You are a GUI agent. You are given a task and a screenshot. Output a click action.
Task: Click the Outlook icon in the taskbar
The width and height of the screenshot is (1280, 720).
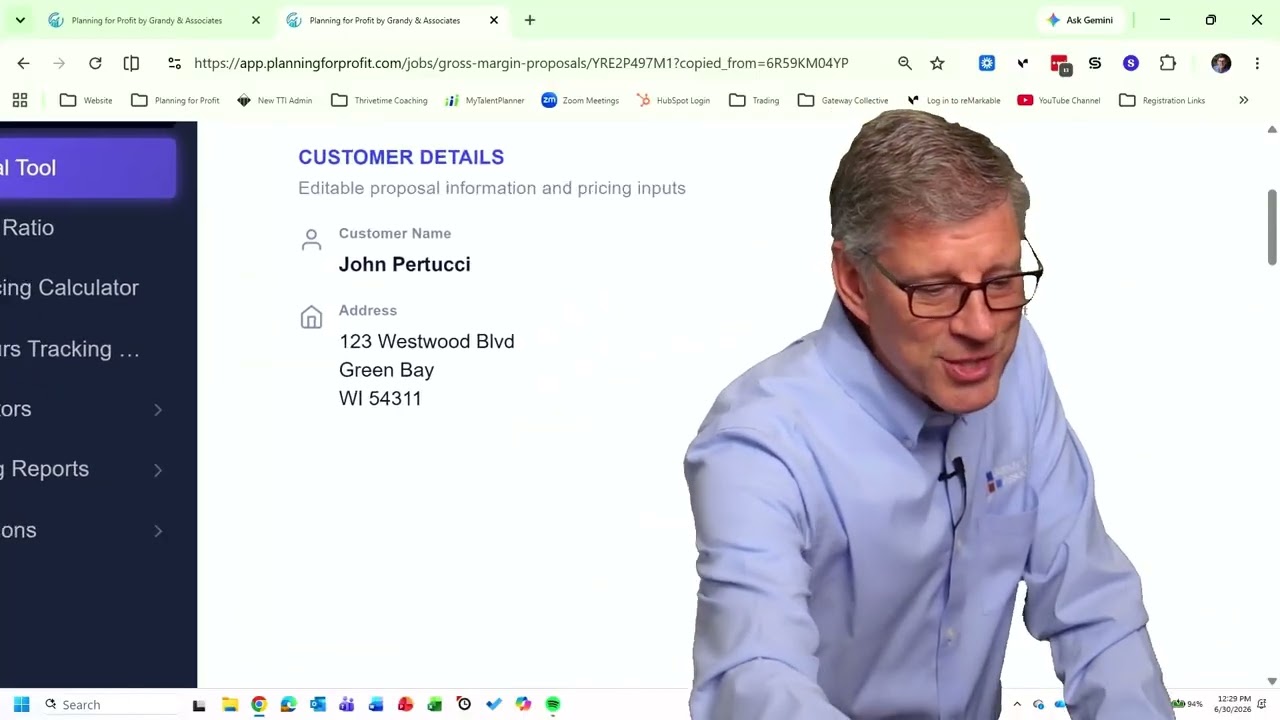pos(318,704)
